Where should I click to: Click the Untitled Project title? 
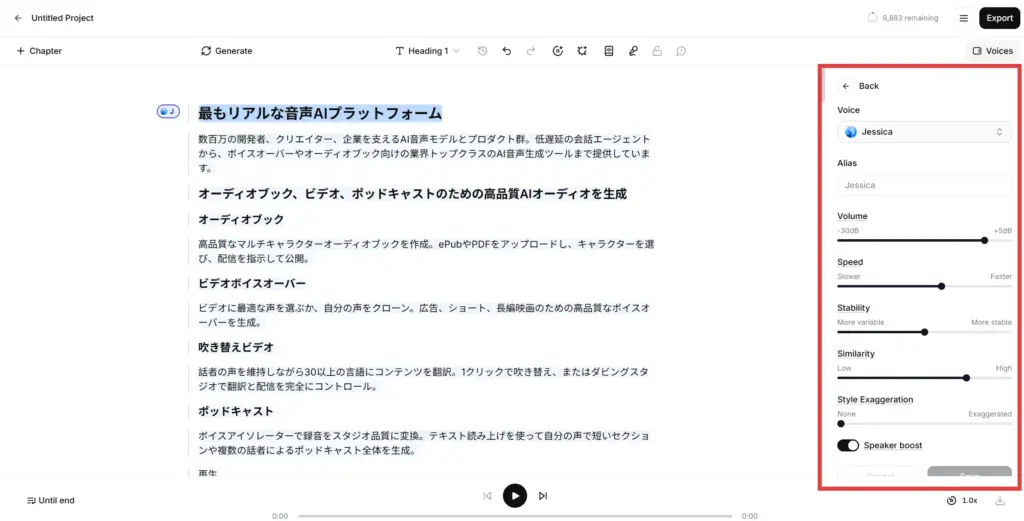click(x=62, y=18)
